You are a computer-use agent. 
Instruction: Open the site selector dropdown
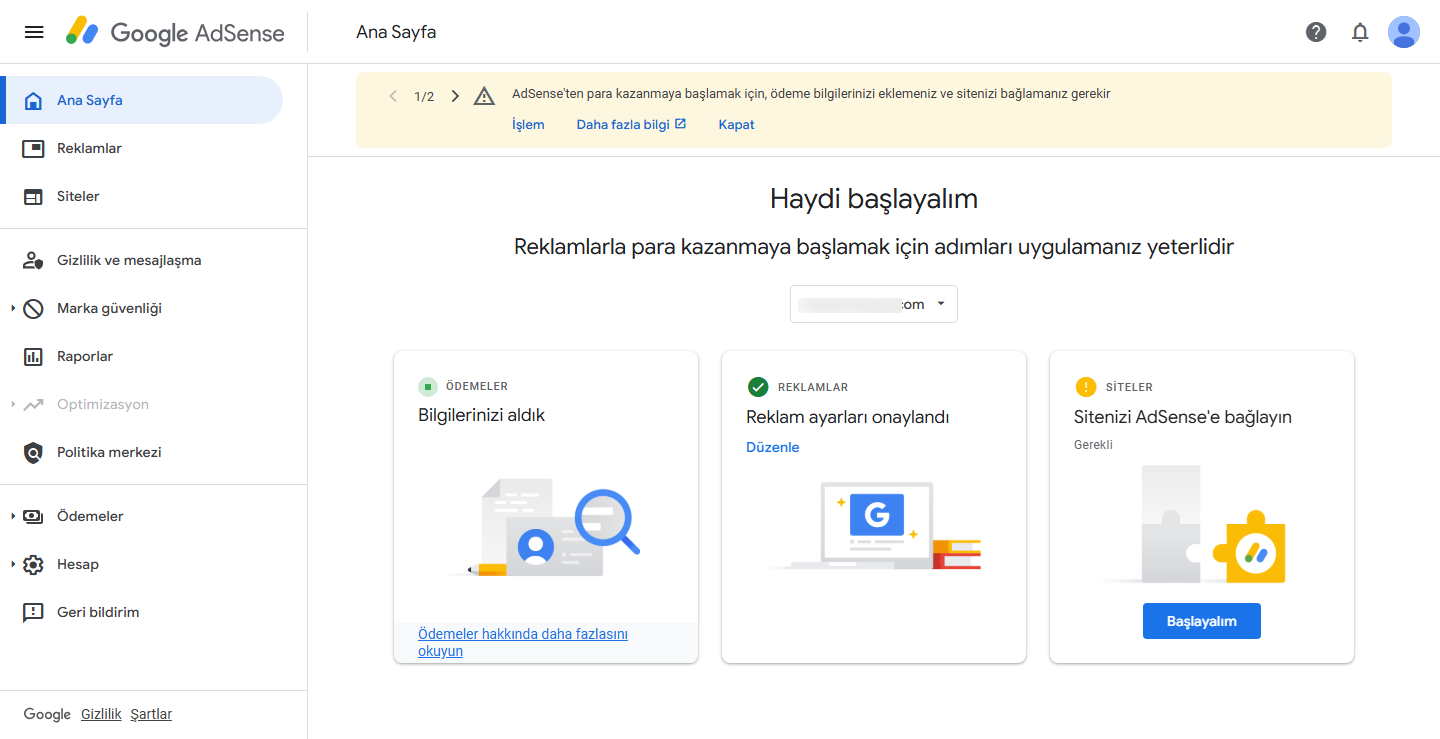point(874,304)
